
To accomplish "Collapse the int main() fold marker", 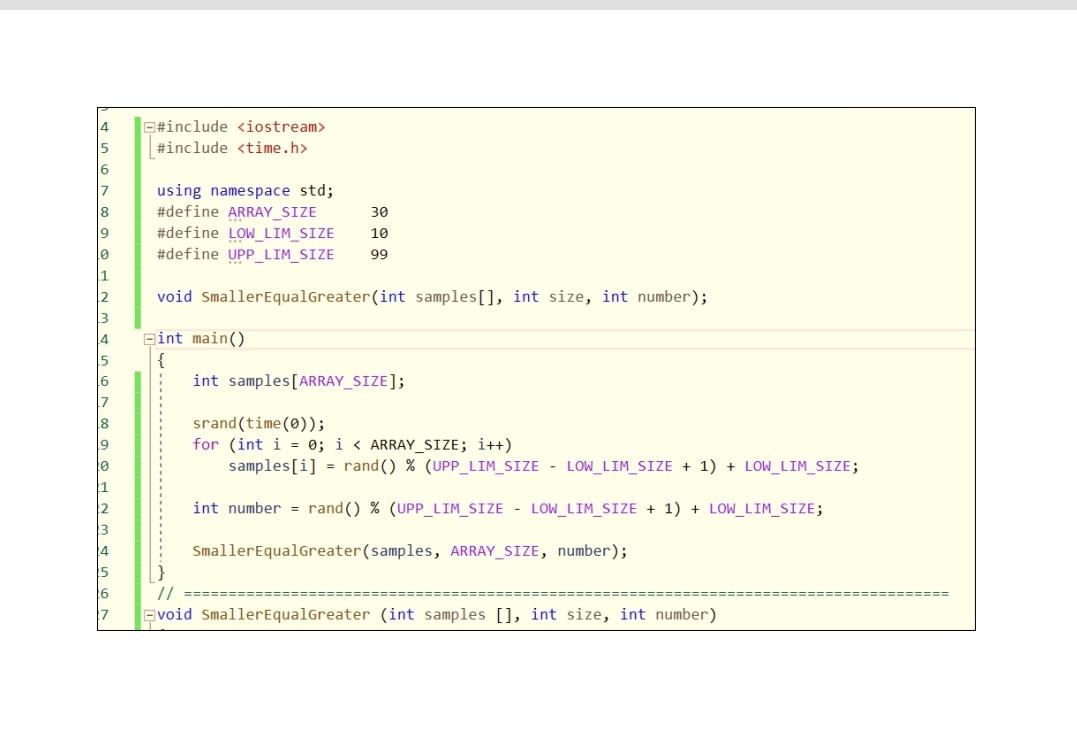I will [x=149, y=339].
